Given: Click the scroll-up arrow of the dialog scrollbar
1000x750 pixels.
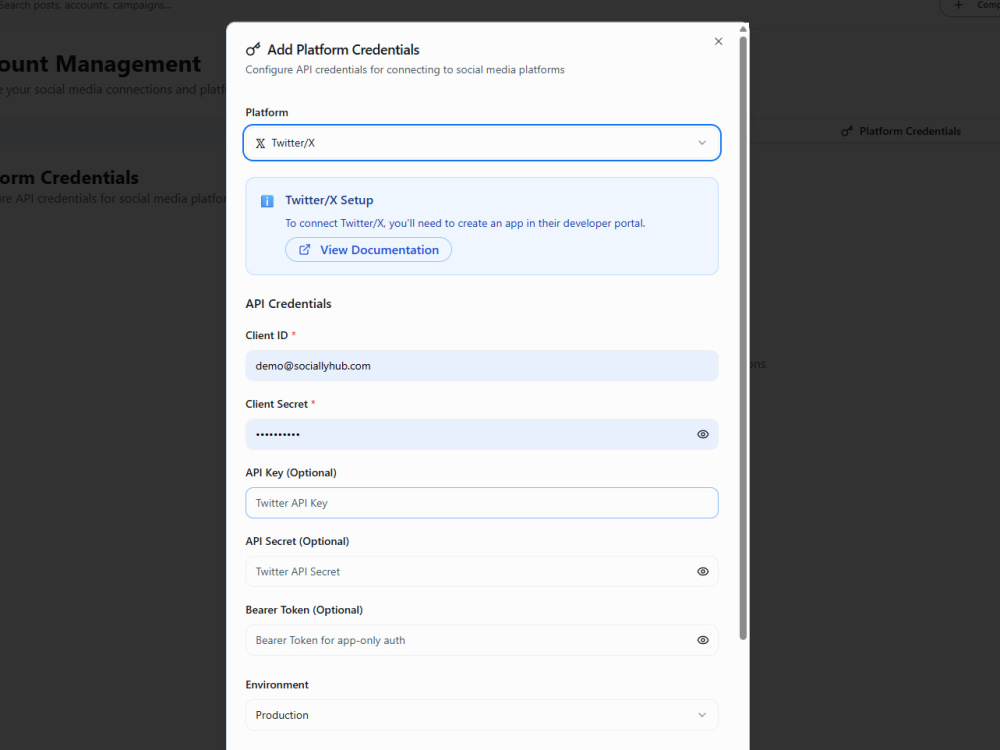Looking at the screenshot, I should (743, 29).
